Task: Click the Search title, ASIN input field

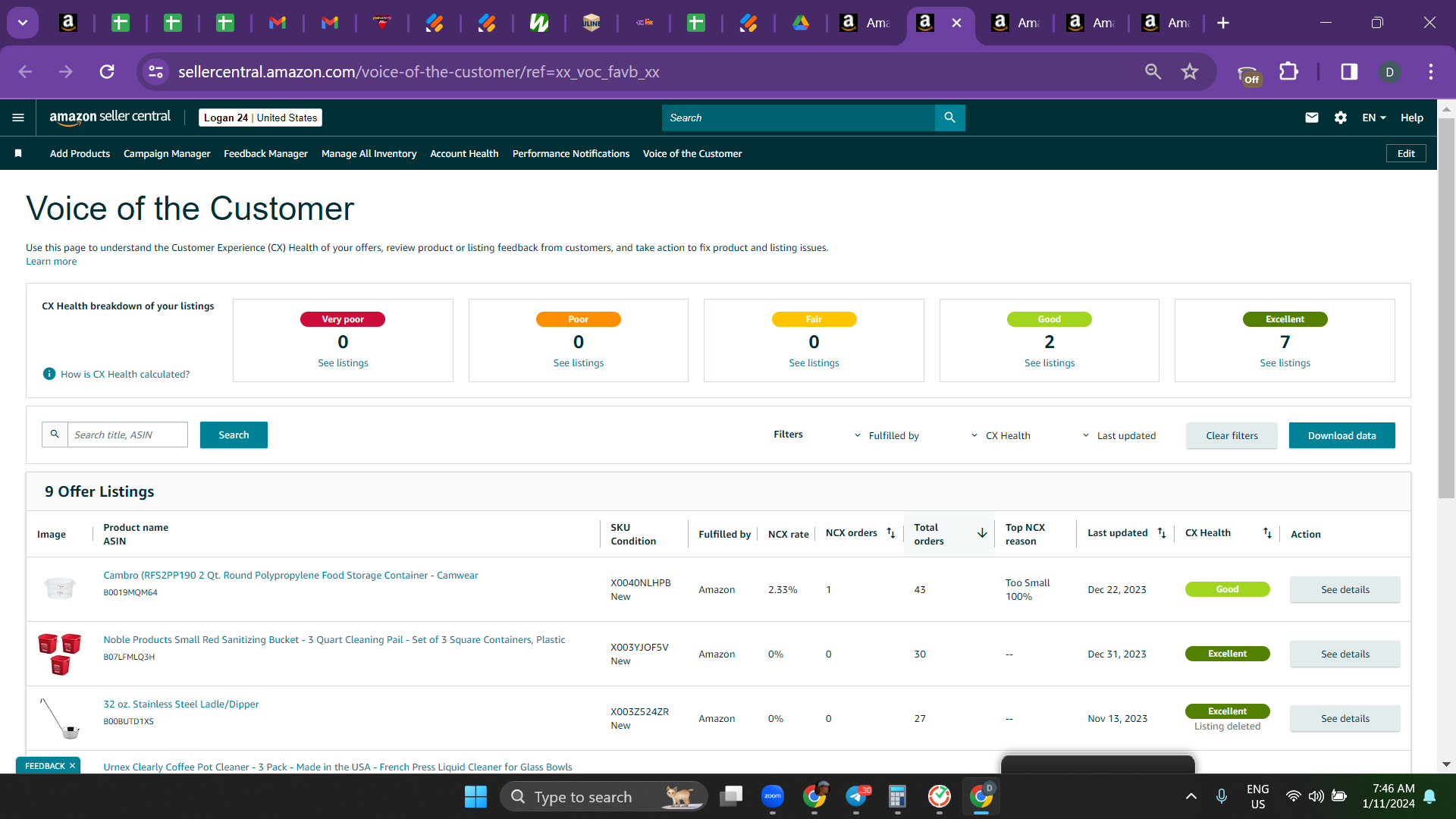Action: pyautogui.click(x=127, y=435)
